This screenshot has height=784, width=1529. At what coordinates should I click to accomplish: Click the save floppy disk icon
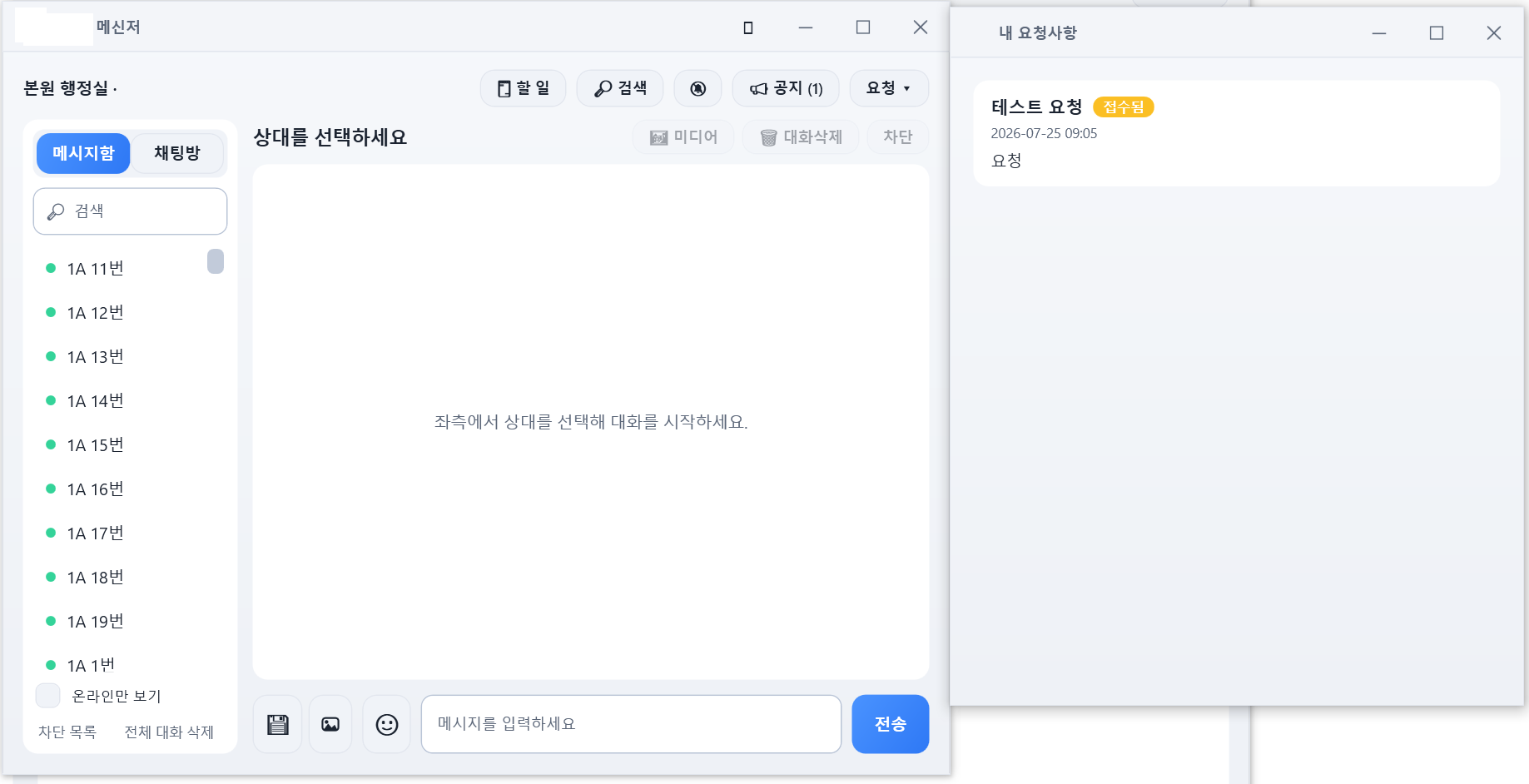tap(278, 724)
